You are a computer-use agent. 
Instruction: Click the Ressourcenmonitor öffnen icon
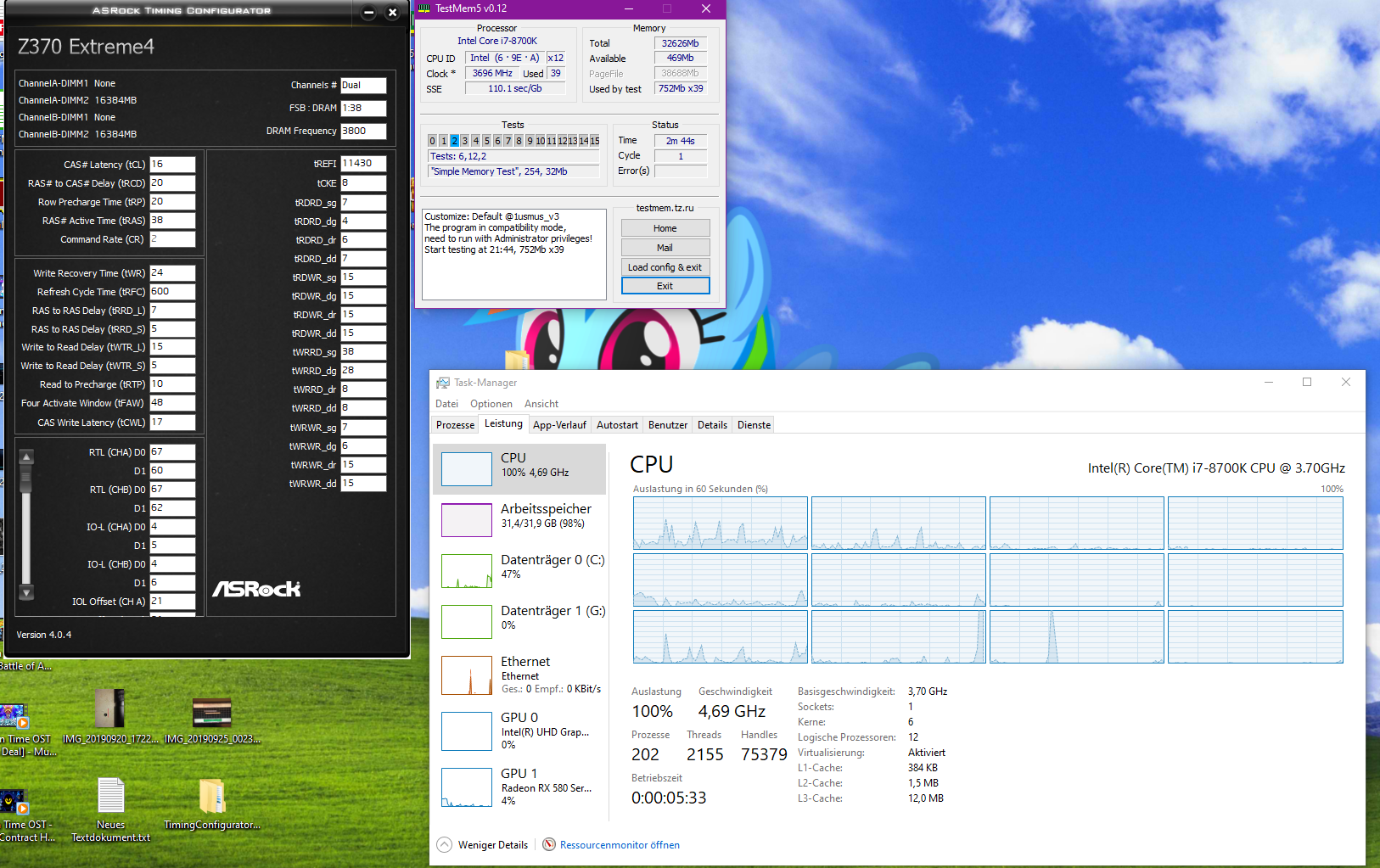coord(549,844)
